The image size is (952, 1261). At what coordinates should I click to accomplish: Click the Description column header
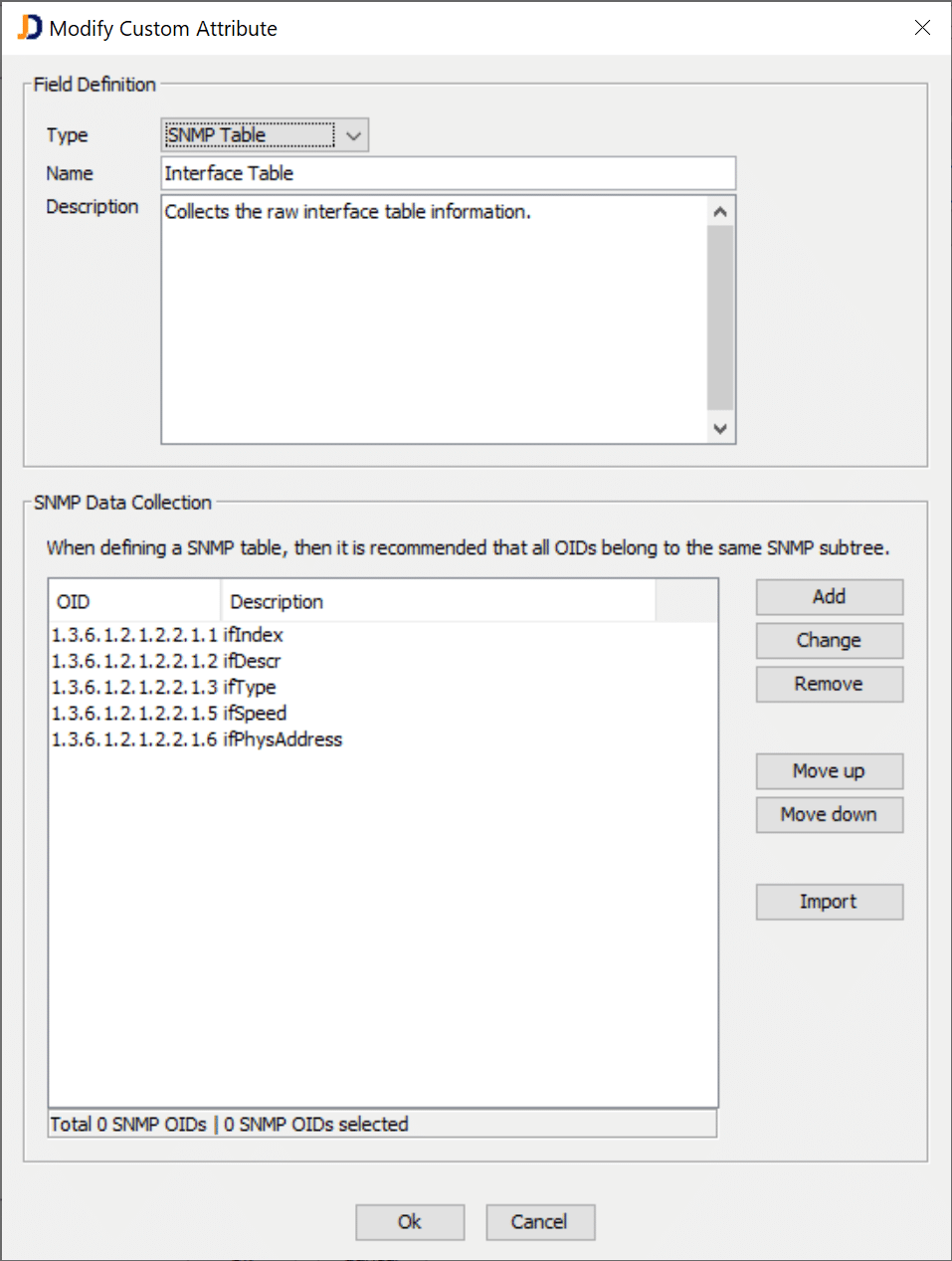click(x=276, y=601)
